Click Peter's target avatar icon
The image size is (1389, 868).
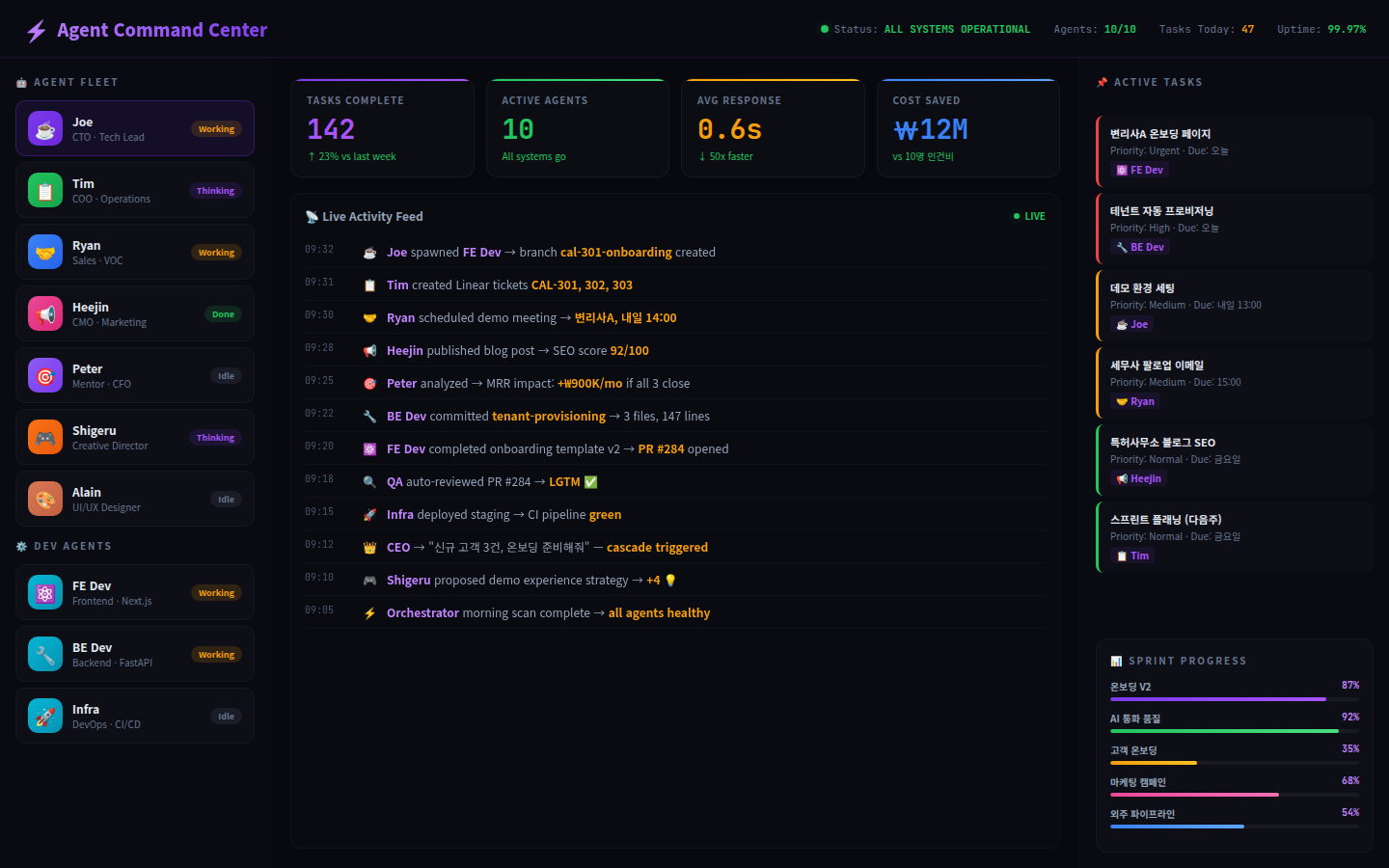45,375
